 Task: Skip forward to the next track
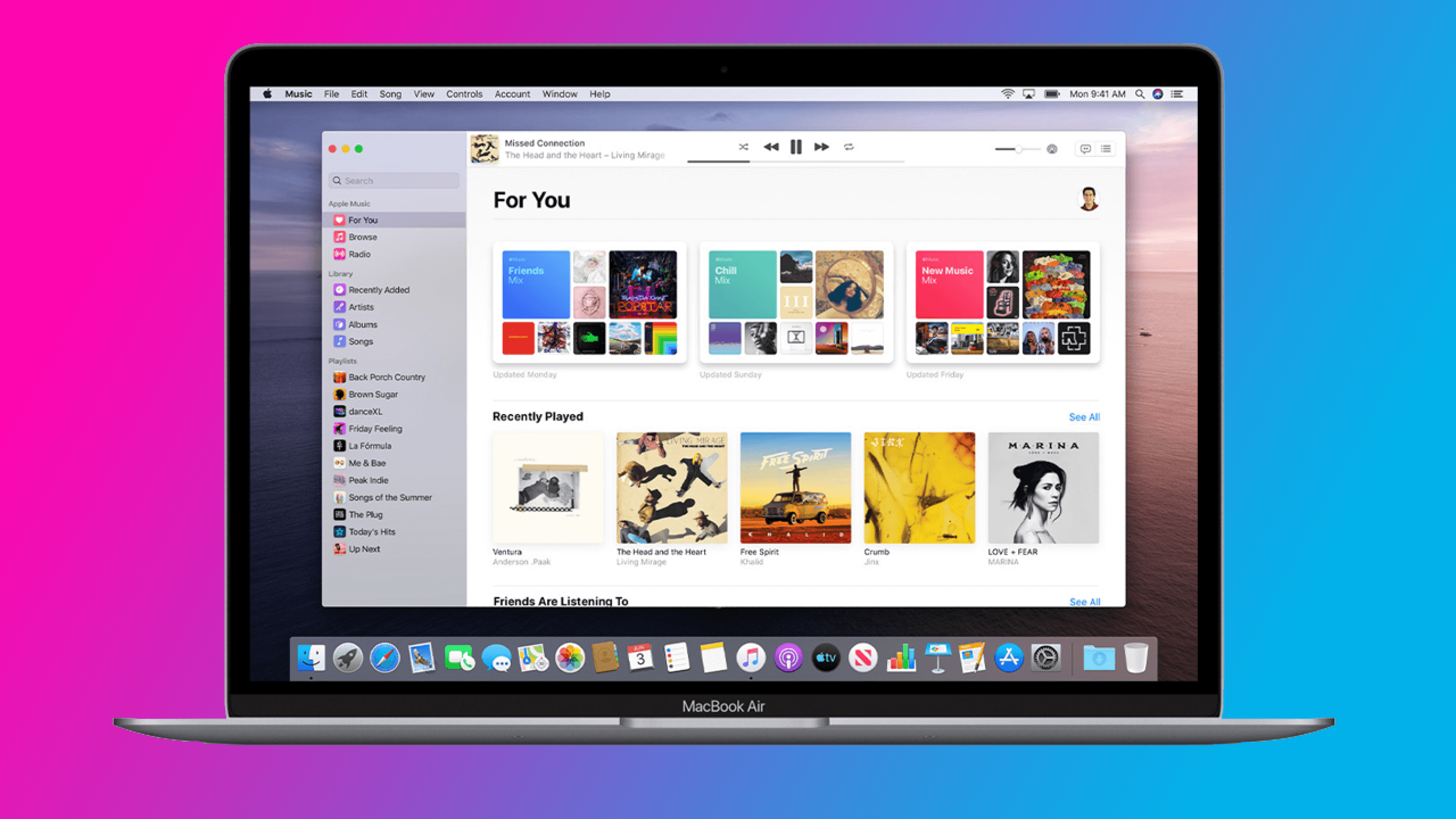pos(821,147)
